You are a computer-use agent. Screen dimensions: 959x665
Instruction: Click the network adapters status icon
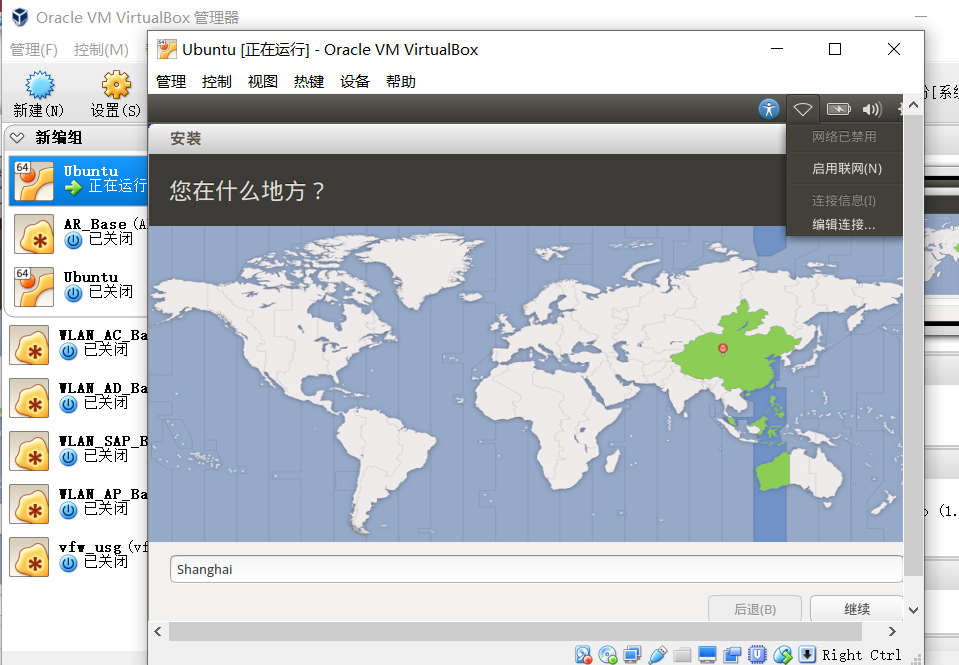point(632,655)
